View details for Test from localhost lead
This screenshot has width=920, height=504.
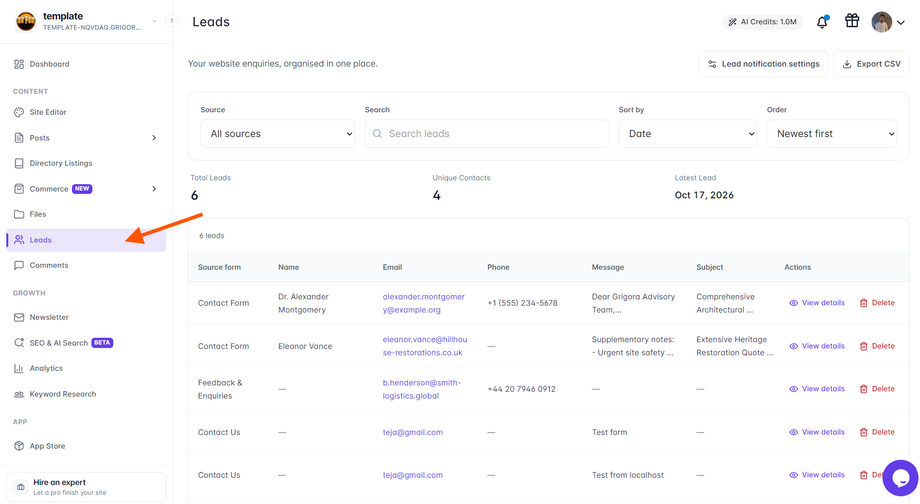tap(817, 475)
